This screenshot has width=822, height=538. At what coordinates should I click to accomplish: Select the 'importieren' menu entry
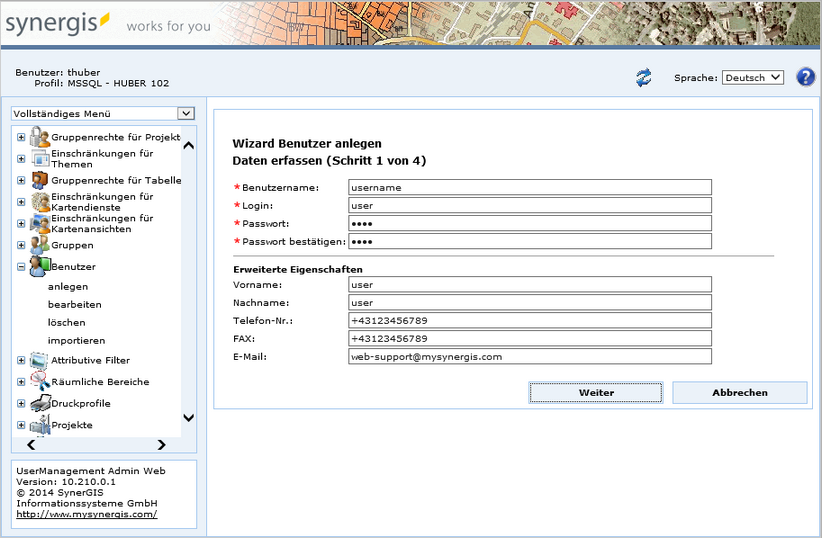point(76,340)
